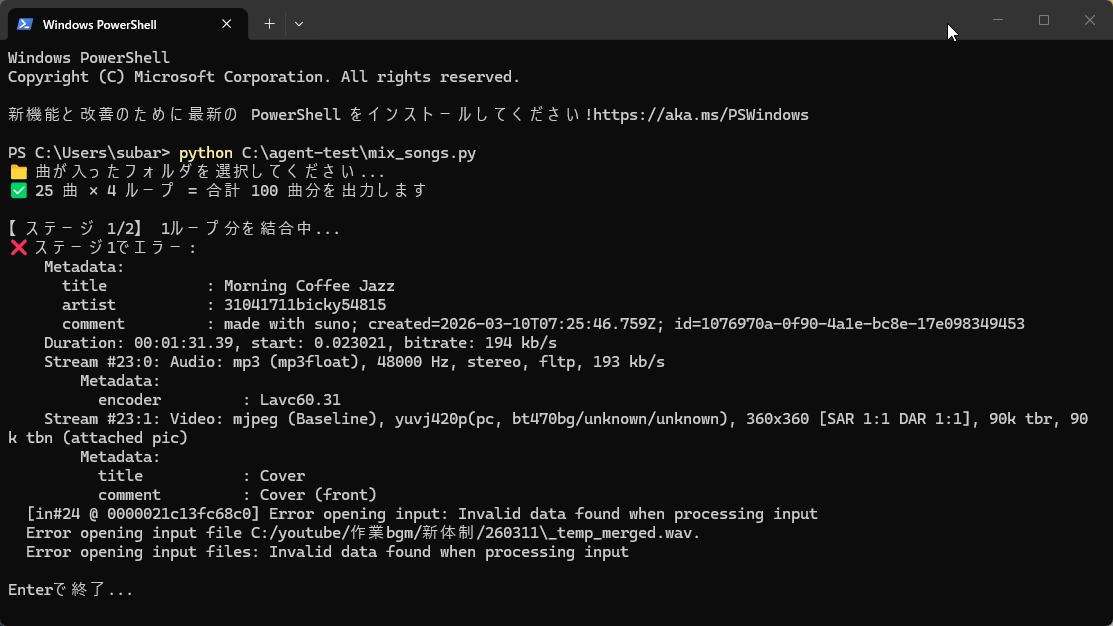Click the "Enterで終了..." prompt line
The height and width of the screenshot is (626, 1113).
70,590
